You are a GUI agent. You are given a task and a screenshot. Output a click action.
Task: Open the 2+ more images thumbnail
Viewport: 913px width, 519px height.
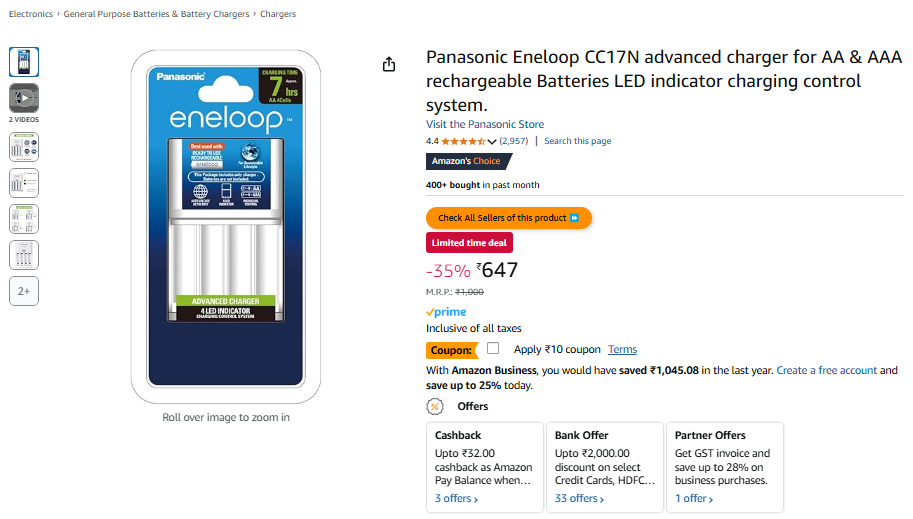pyautogui.click(x=24, y=291)
